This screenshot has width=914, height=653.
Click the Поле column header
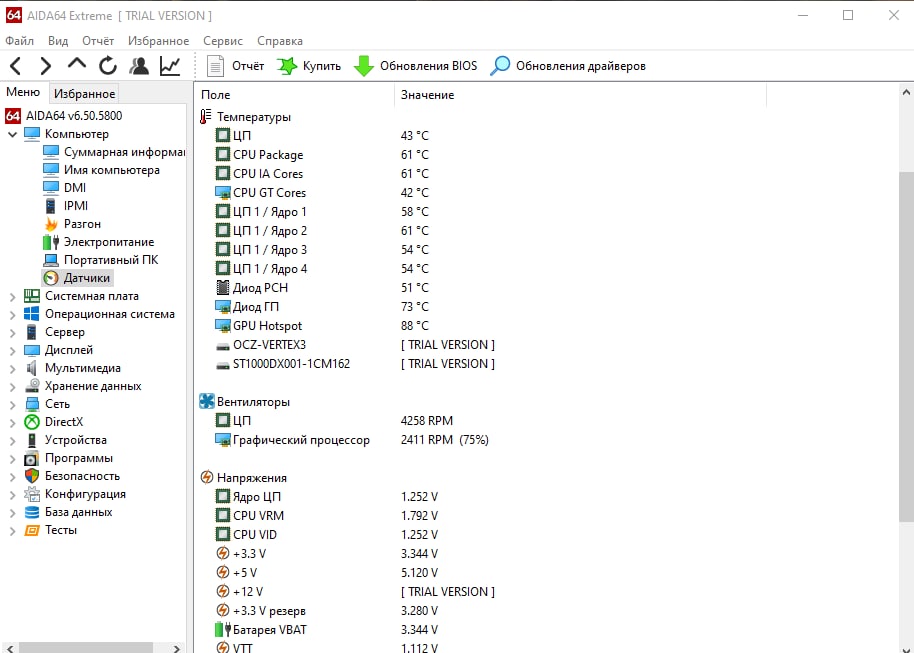[x=296, y=94]
